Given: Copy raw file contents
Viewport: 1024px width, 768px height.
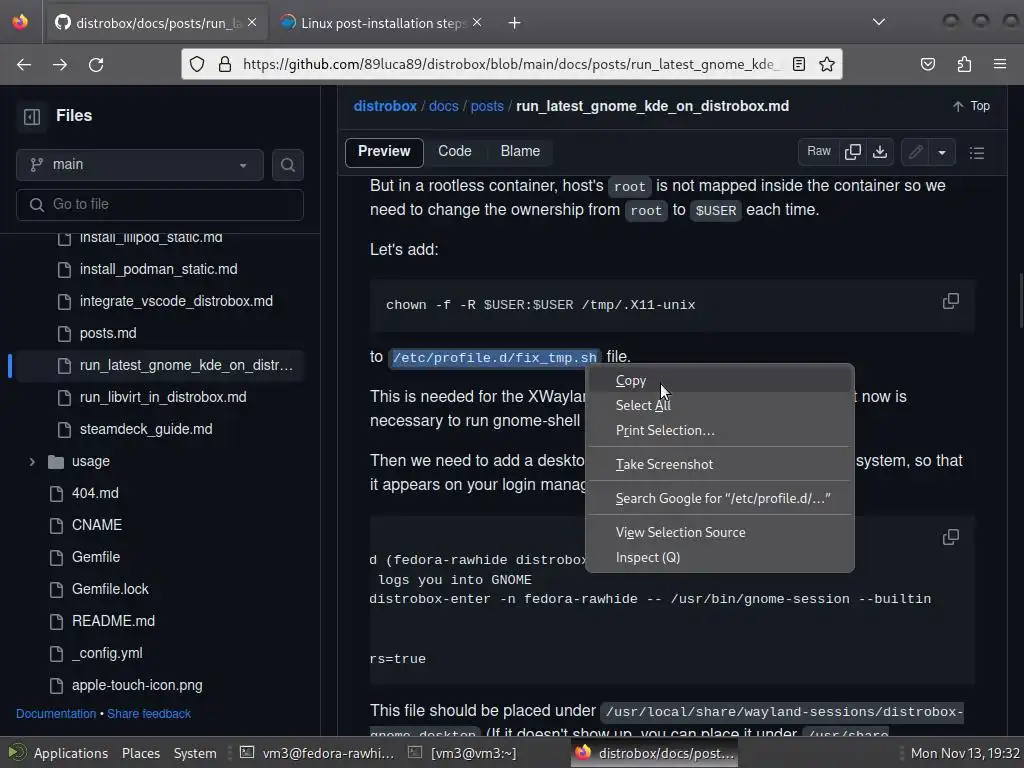Looking at the screenshot, I should click(853, 152).
